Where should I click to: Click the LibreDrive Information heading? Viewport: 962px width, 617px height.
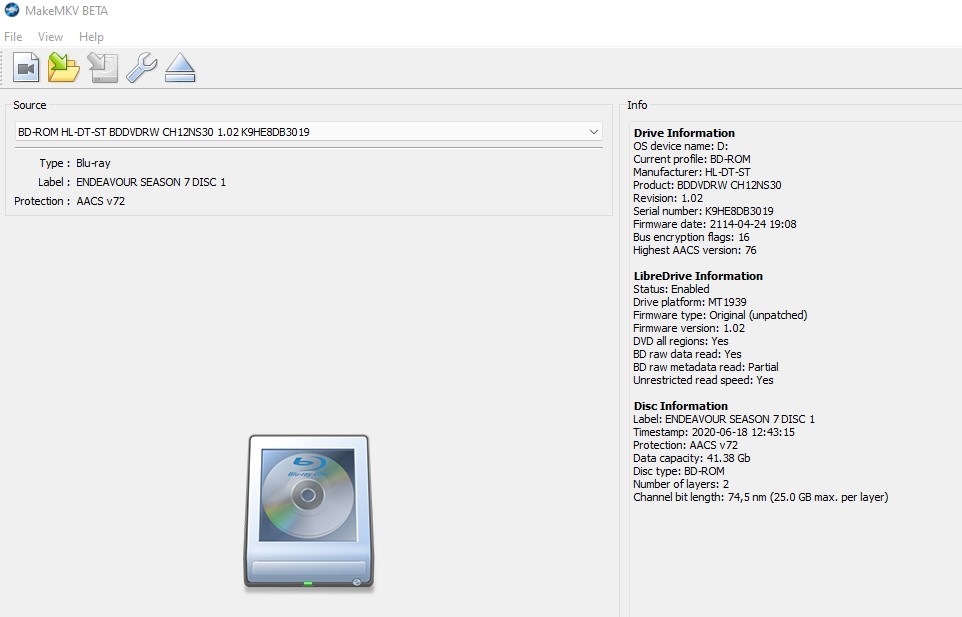[698, 276]
